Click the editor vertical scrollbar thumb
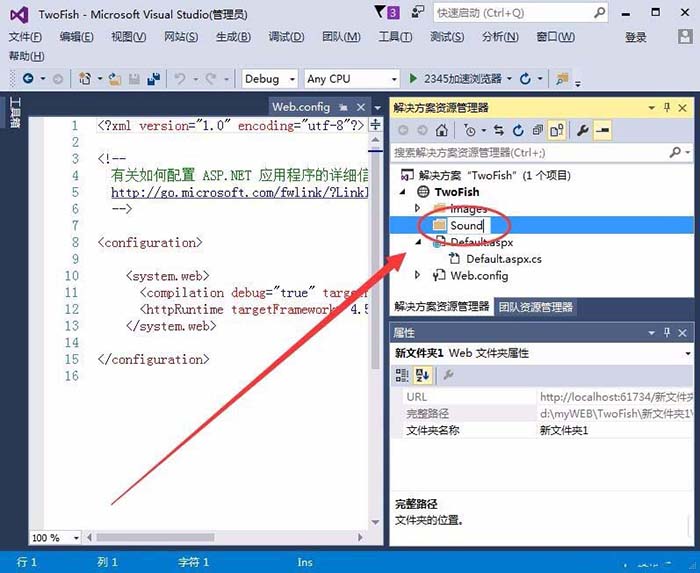700x573 pixels. 375,259
